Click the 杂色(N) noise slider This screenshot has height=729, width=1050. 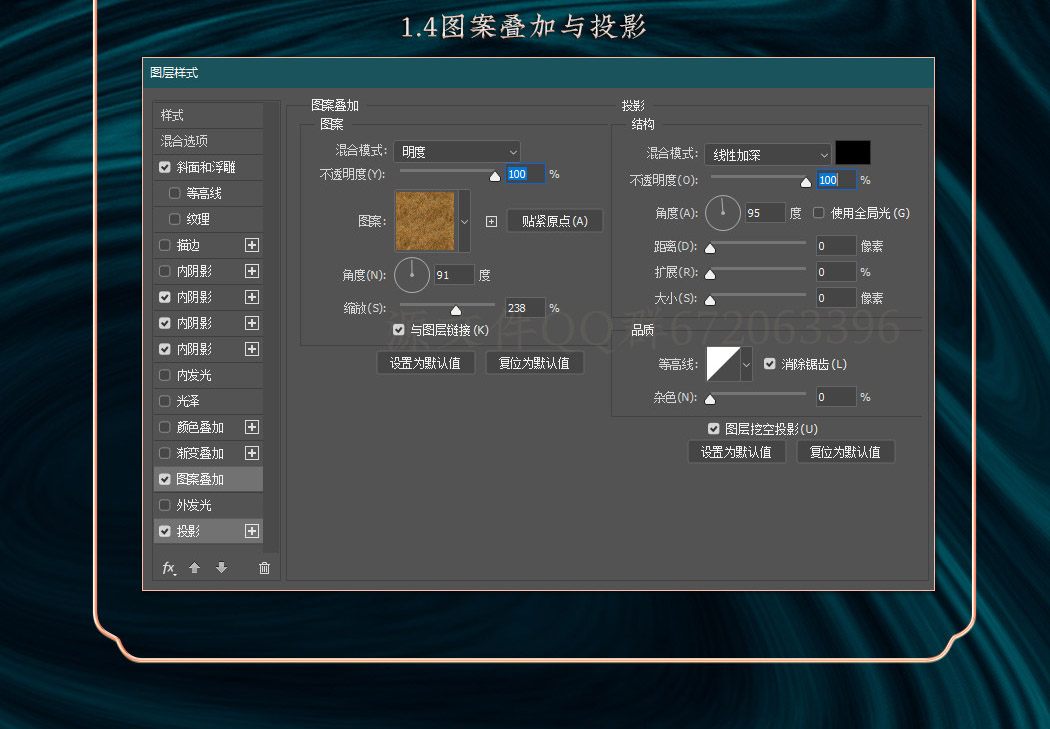[758, 397]
